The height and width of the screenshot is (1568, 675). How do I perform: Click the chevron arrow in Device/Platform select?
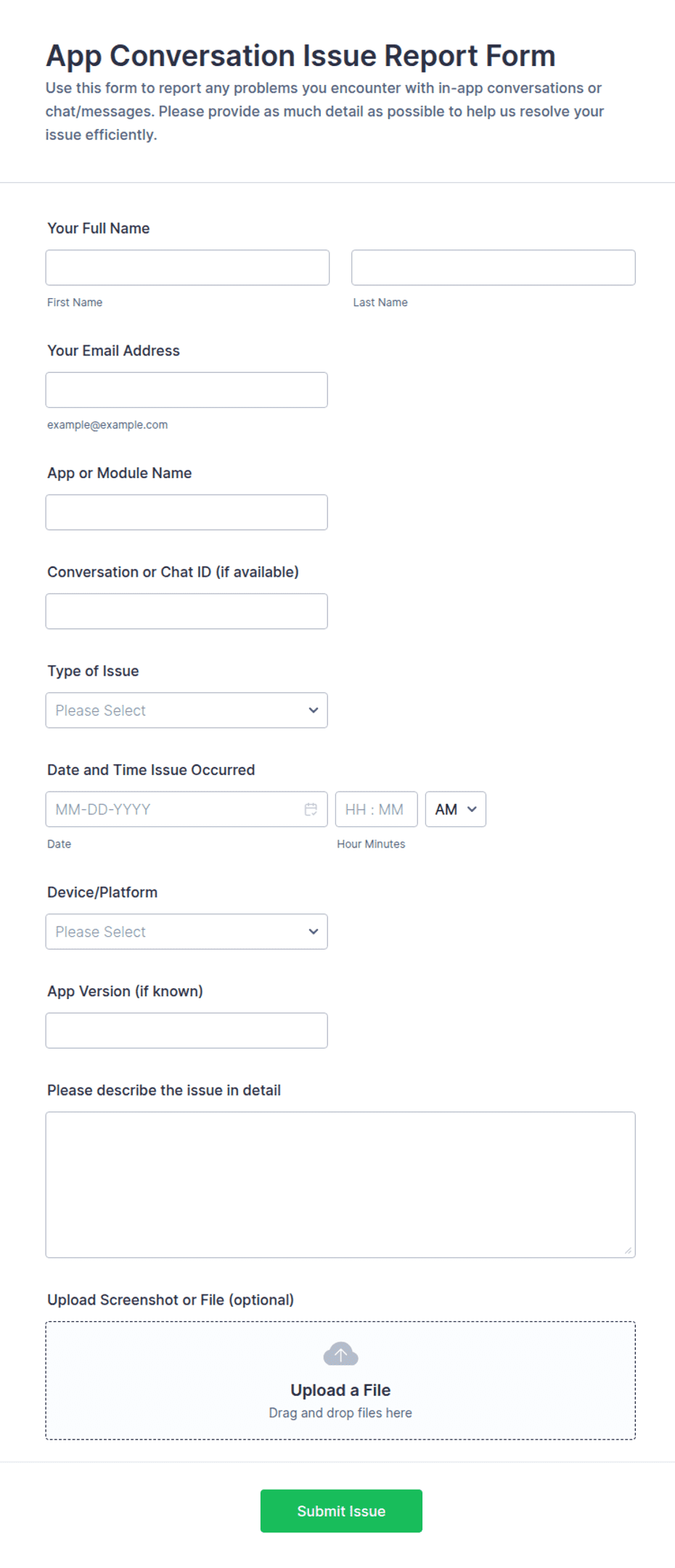click(x=314, y=932)
